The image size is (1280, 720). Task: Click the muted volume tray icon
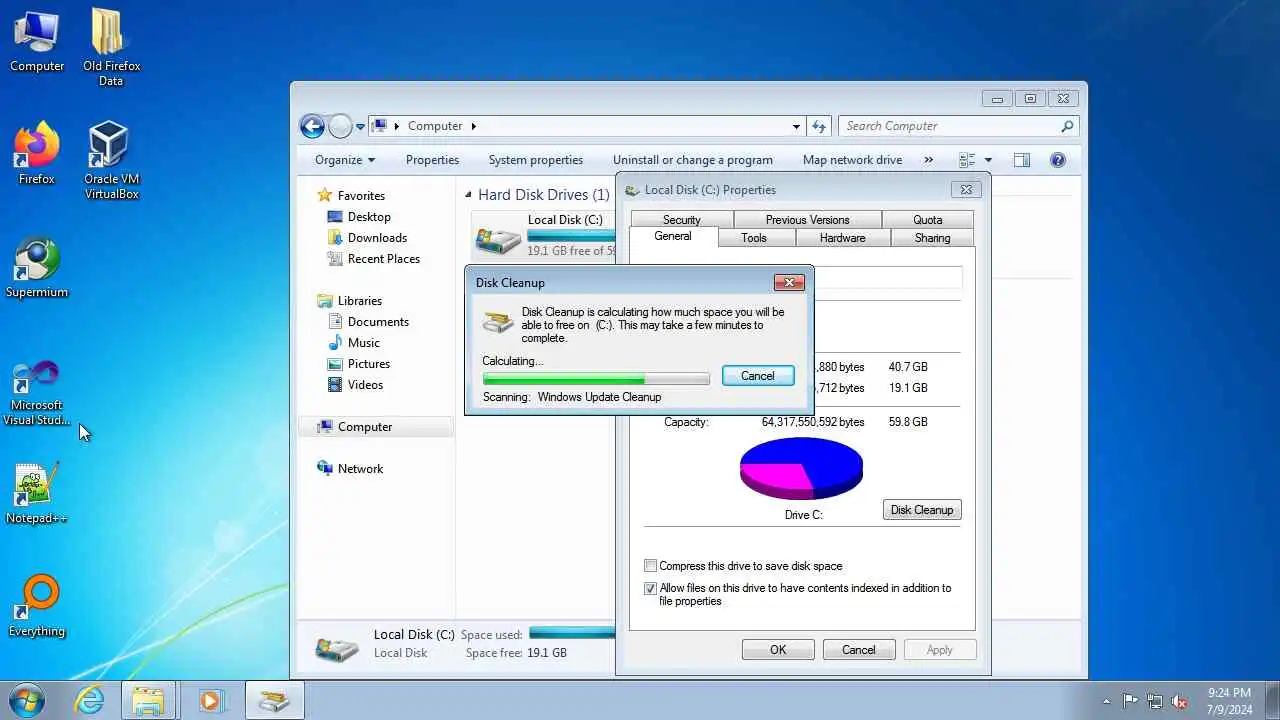(1180, 701)
